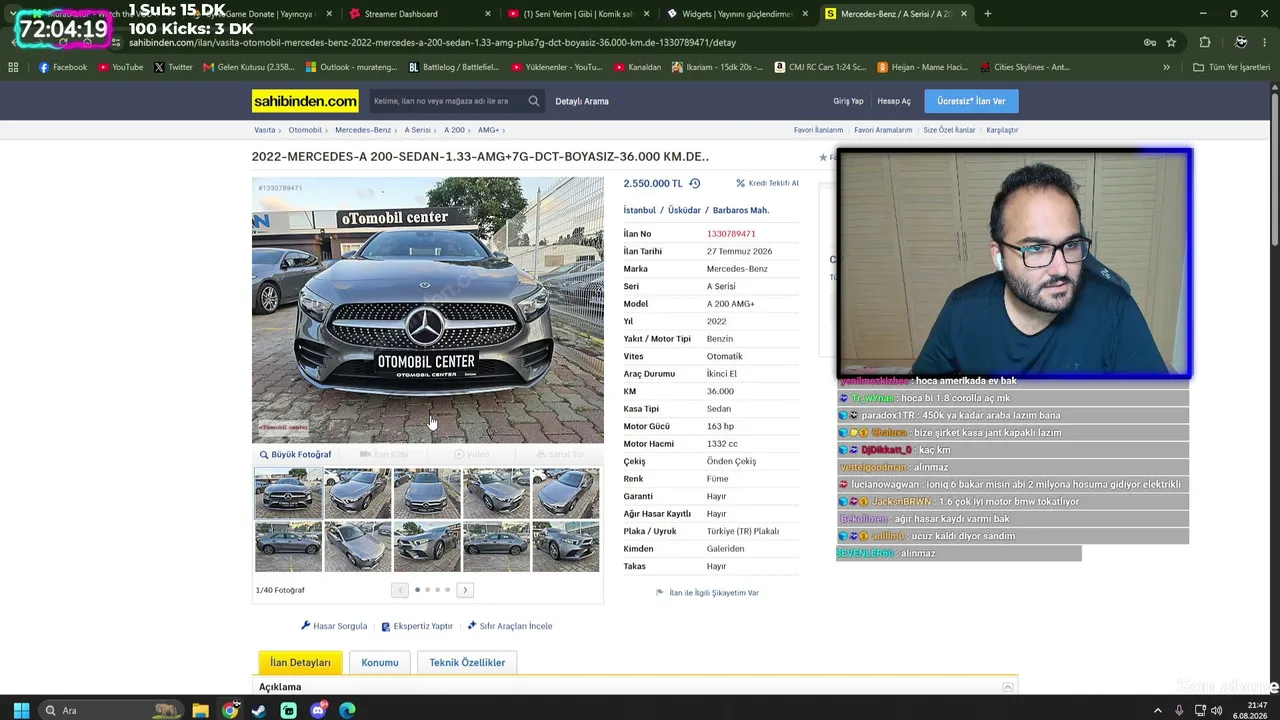Click the site search input field
The image size is (1280, 720).
[x=447, y=101]
